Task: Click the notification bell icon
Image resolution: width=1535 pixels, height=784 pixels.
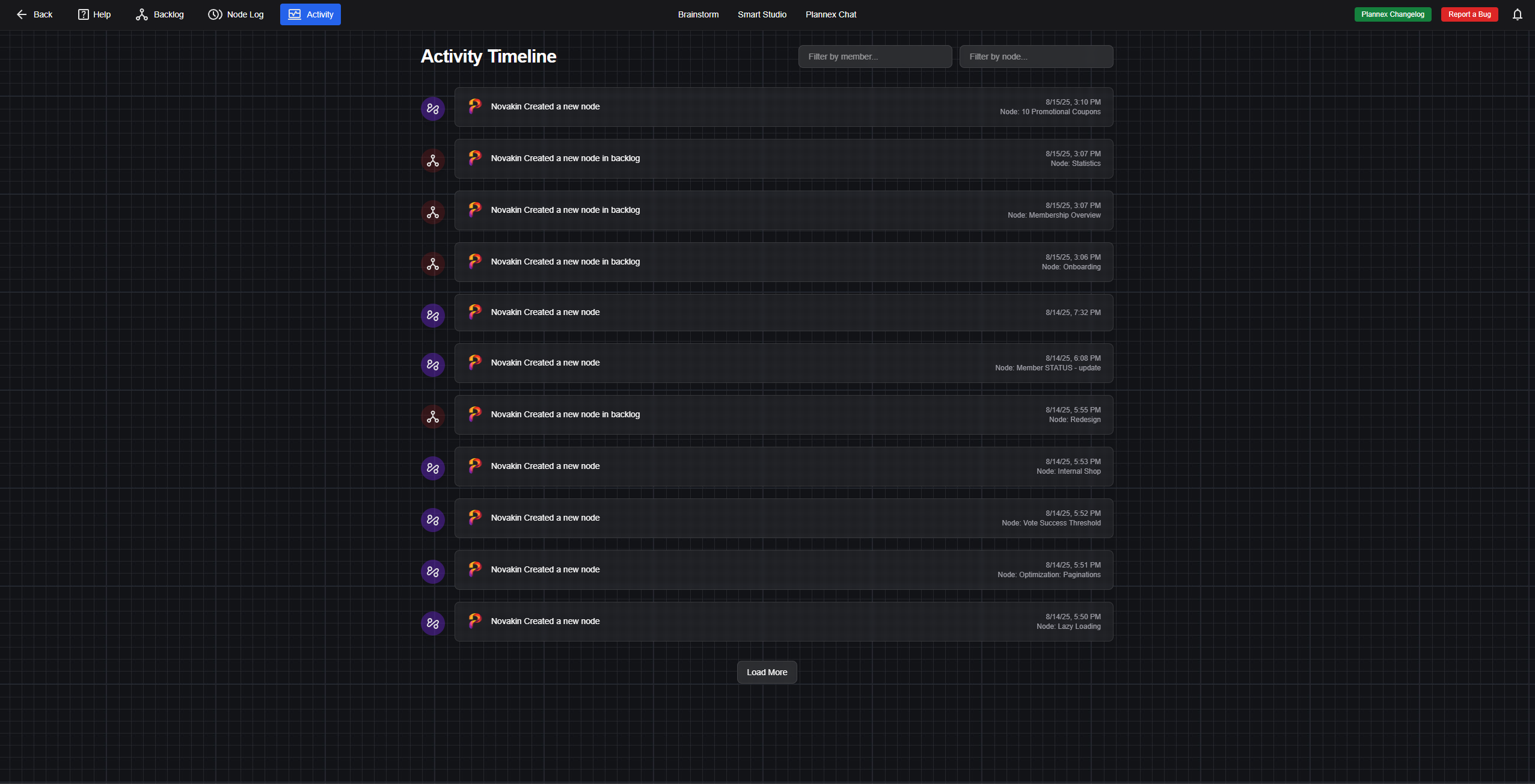Action: coord(1516,14)
